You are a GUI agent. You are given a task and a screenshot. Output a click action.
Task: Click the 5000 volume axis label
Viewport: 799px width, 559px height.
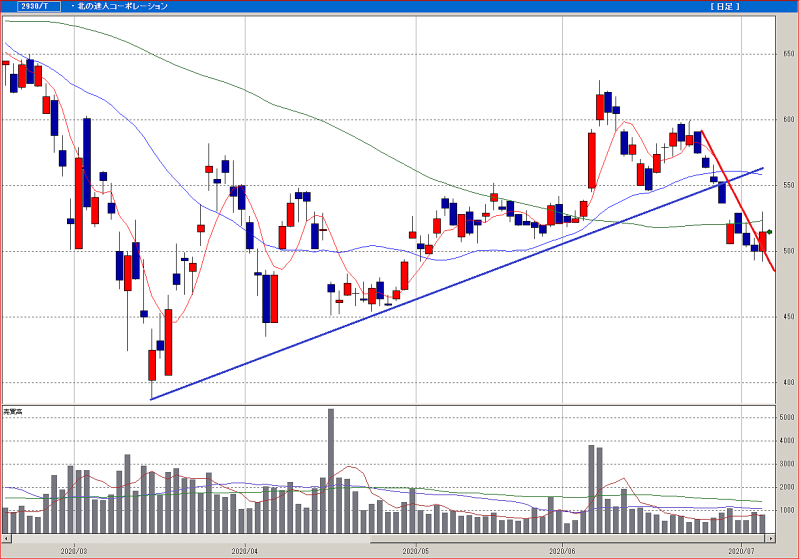[x=788, y=417]
